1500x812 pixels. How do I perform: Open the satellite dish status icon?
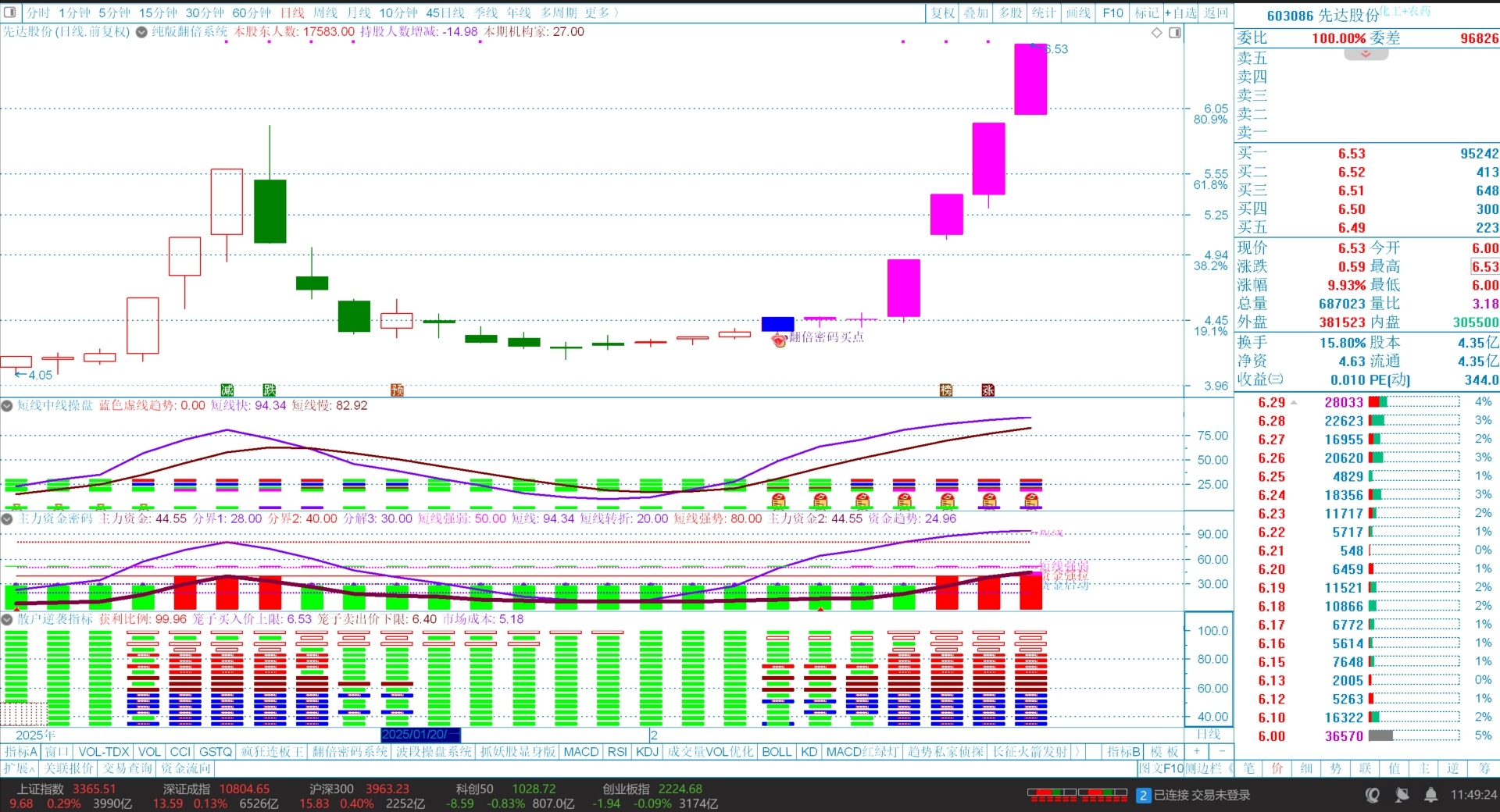(x=1402, y=795)
